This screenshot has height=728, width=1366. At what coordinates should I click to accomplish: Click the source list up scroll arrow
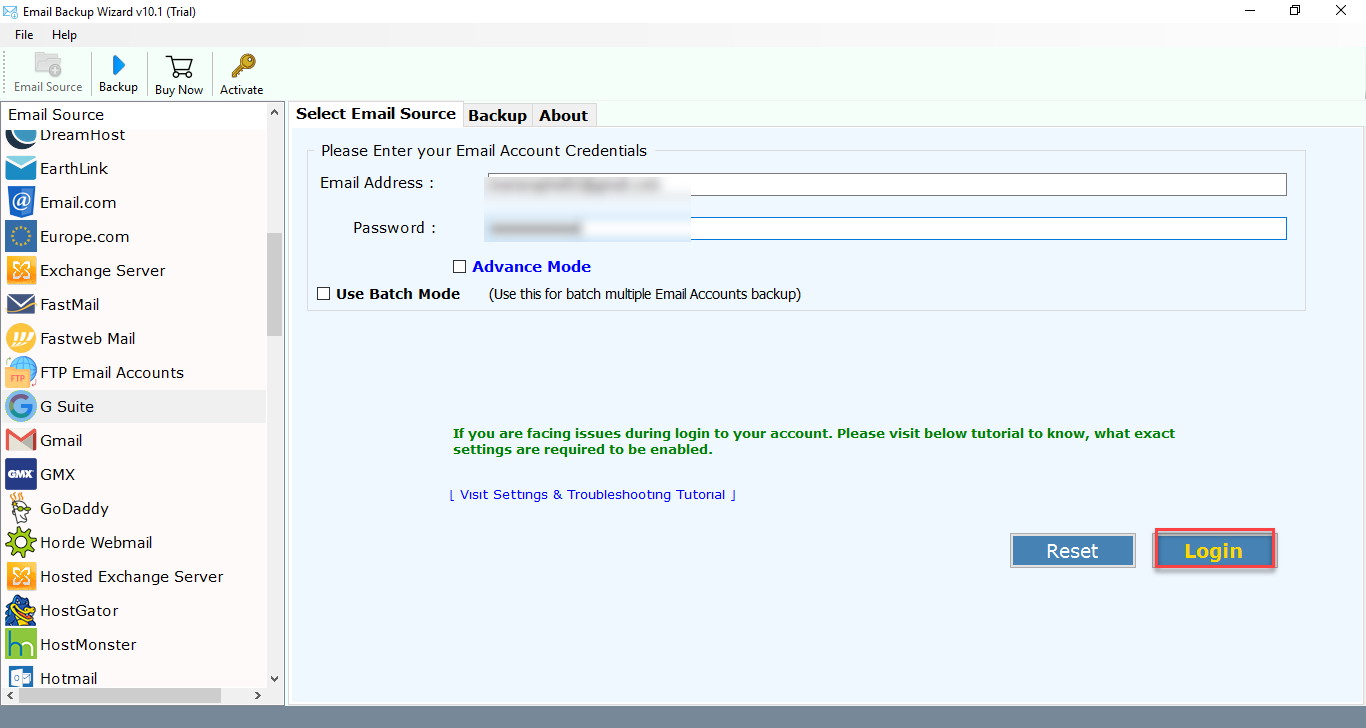pyautogui.click(x=275, y=114)
